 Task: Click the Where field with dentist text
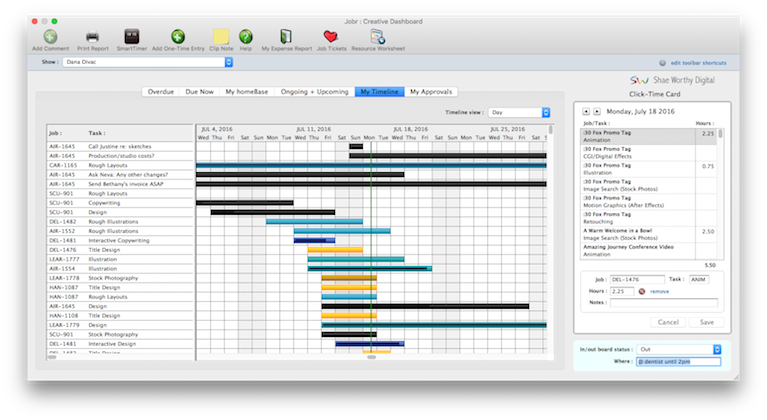677,361
